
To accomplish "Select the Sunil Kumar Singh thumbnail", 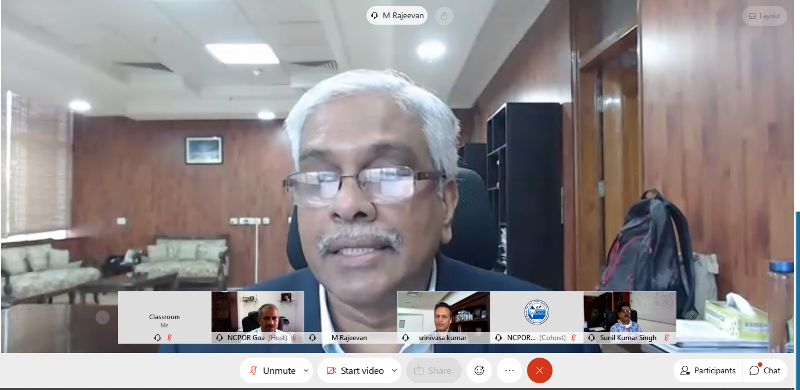I will (x=630, y=317).
